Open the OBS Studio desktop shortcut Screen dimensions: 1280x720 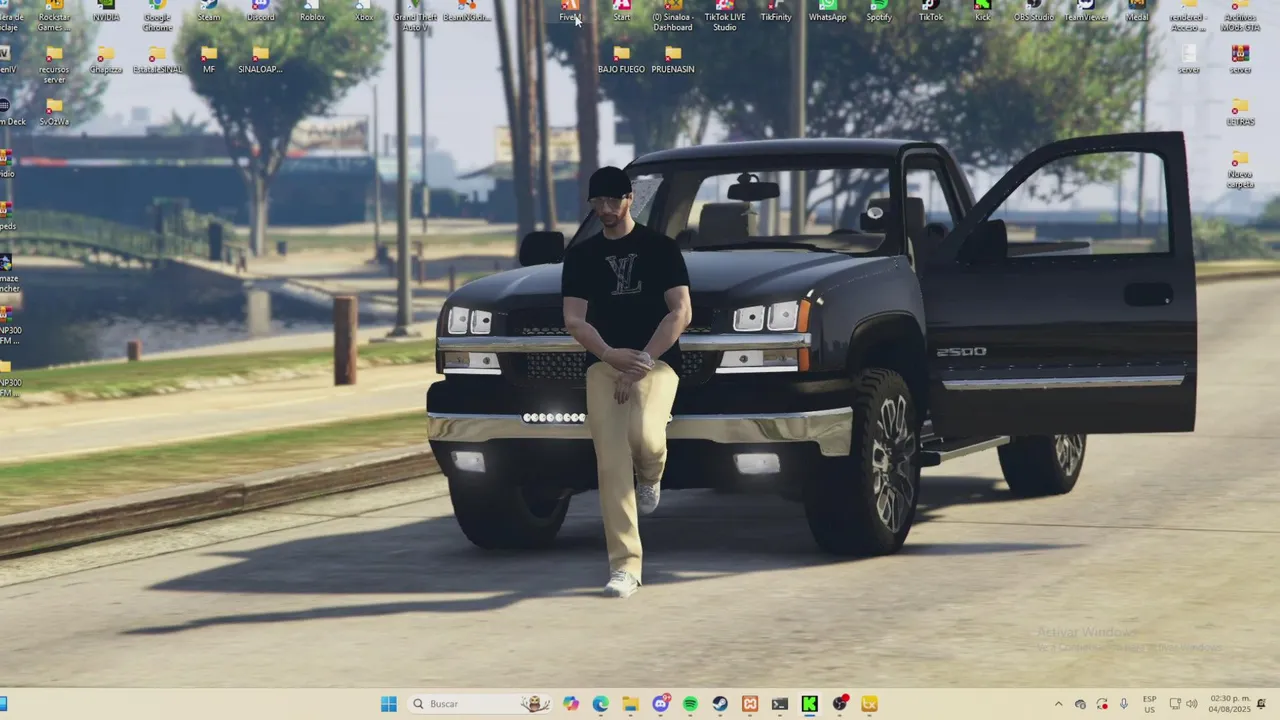pos(1034,12)
